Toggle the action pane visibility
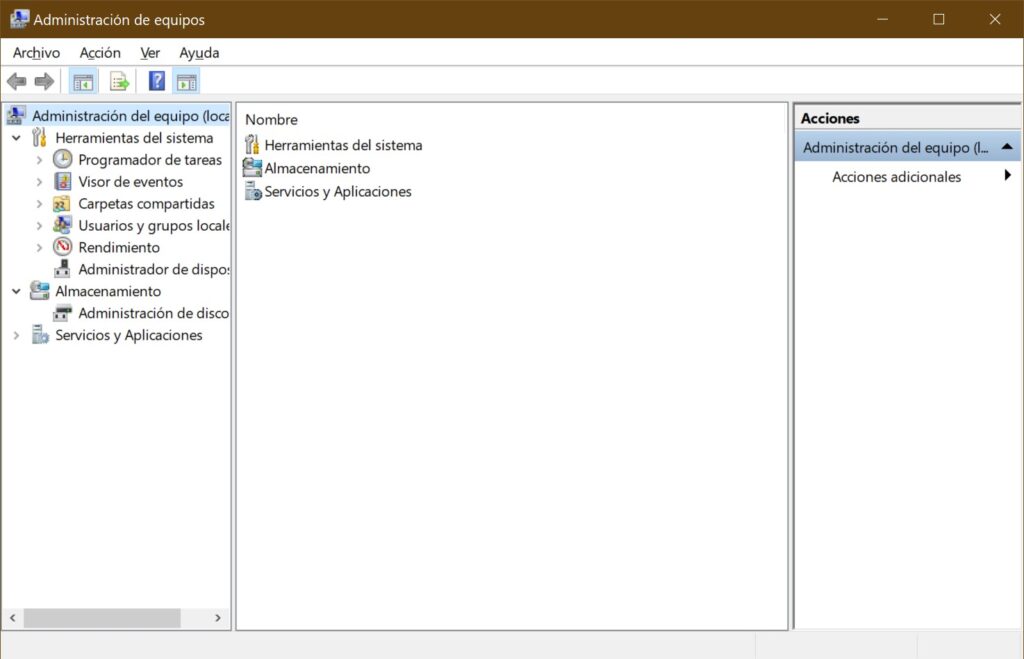Screen dimensions: 1024x659 187,81
